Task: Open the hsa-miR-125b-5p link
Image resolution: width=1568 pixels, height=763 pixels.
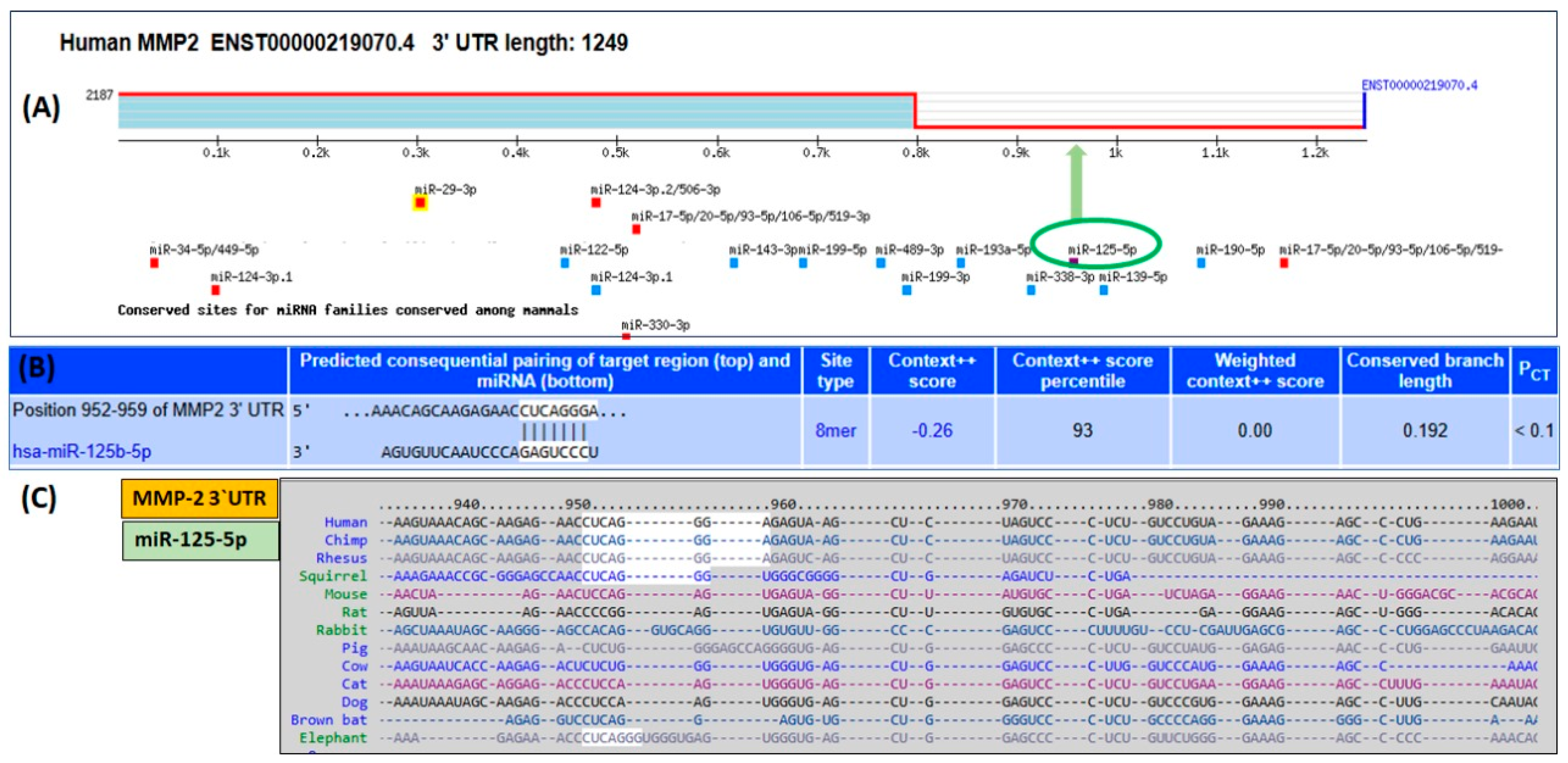Action: coord(82,452)
